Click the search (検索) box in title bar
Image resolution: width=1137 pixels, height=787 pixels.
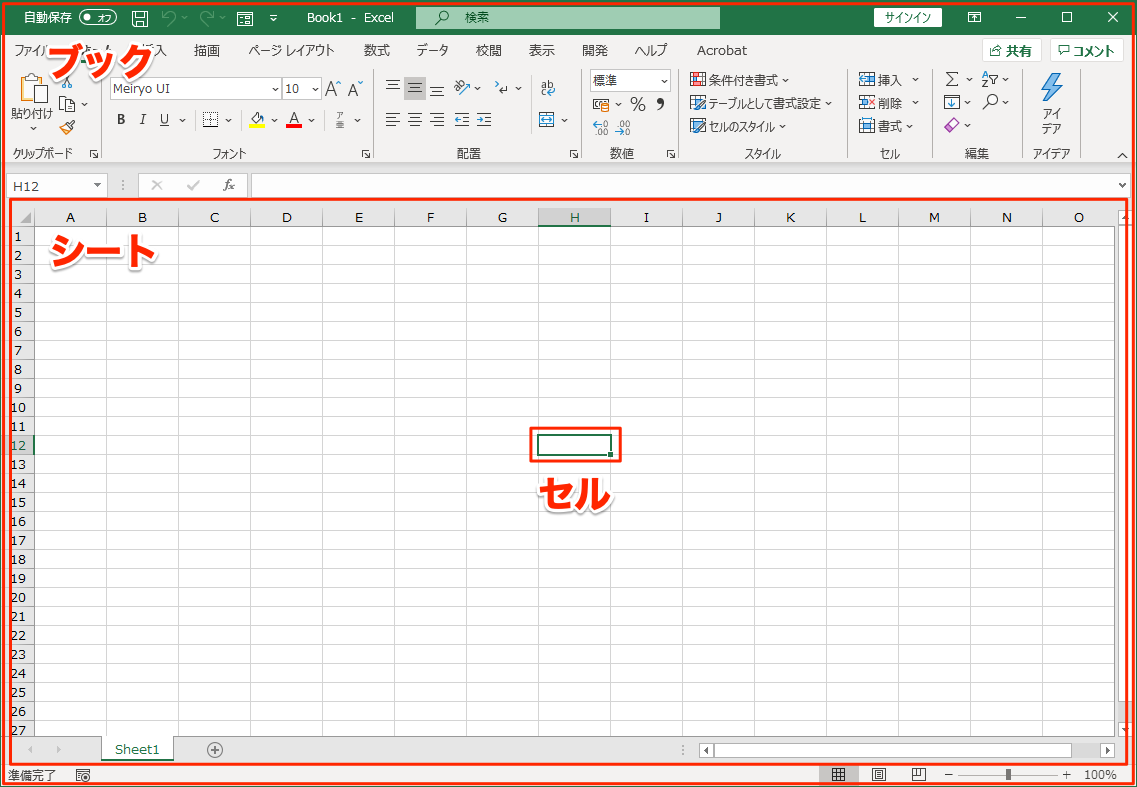[x=567, y=18]
